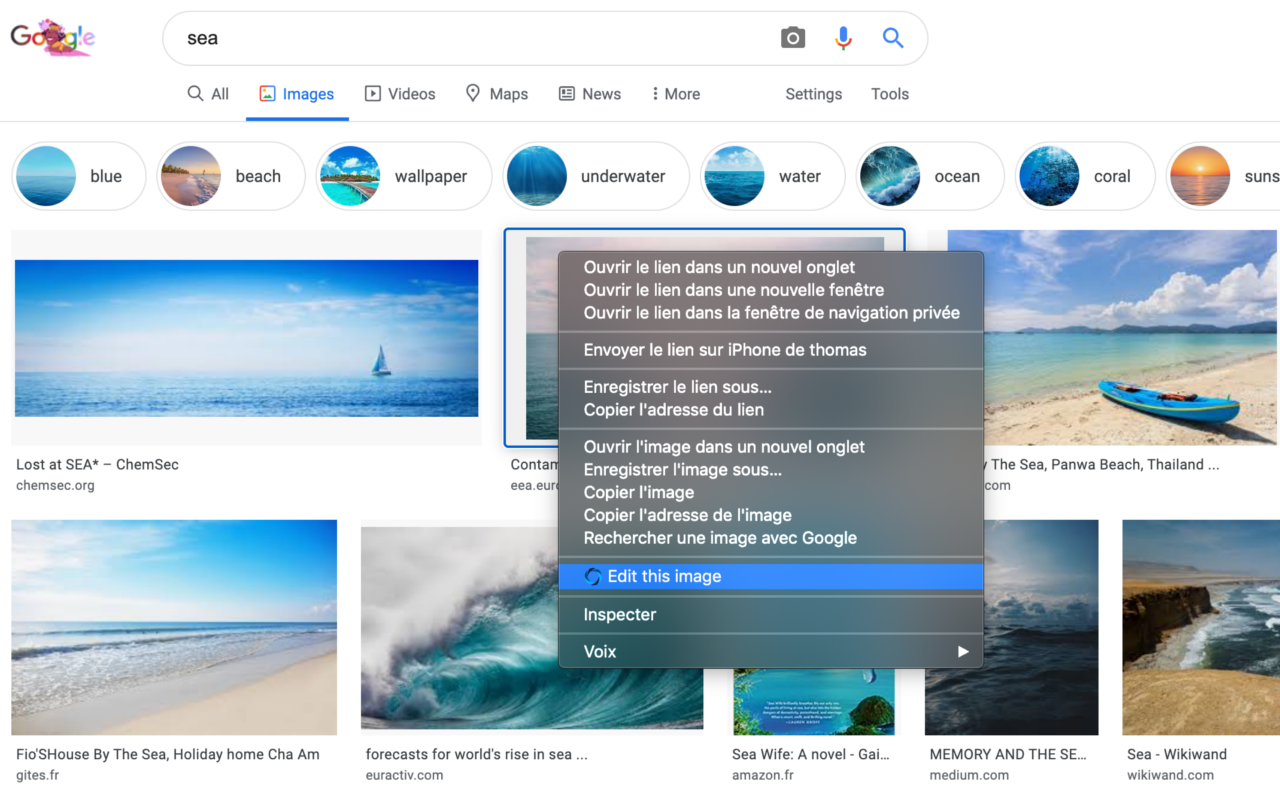The width and height of the screenshot is (1280, 800).
Task: Select 'Ouvrir l'image dans un nouvel onglet'
Action: [771, 447]
